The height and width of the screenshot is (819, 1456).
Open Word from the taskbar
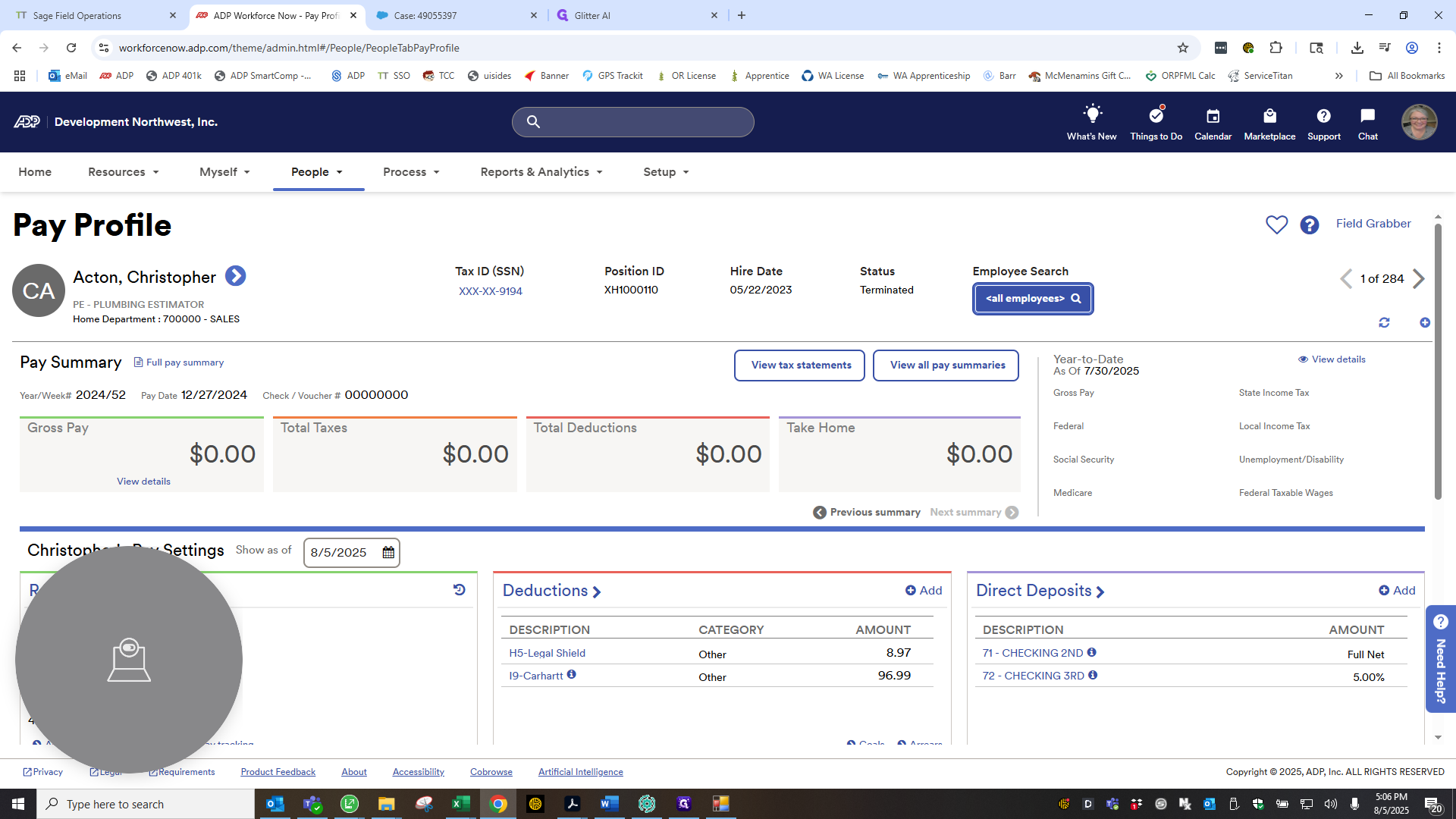609,804
